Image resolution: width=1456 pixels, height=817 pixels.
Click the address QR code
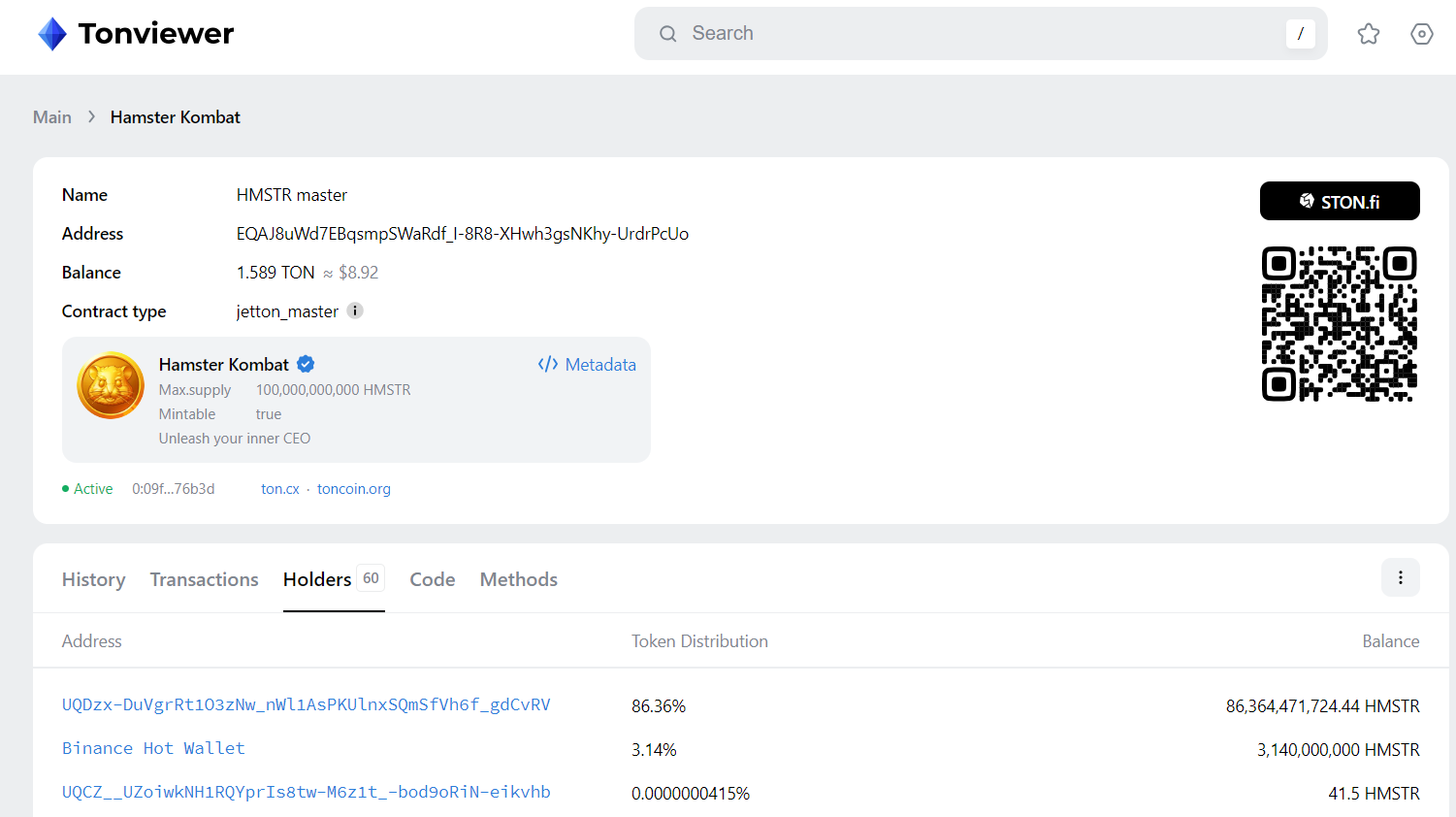1340,323
